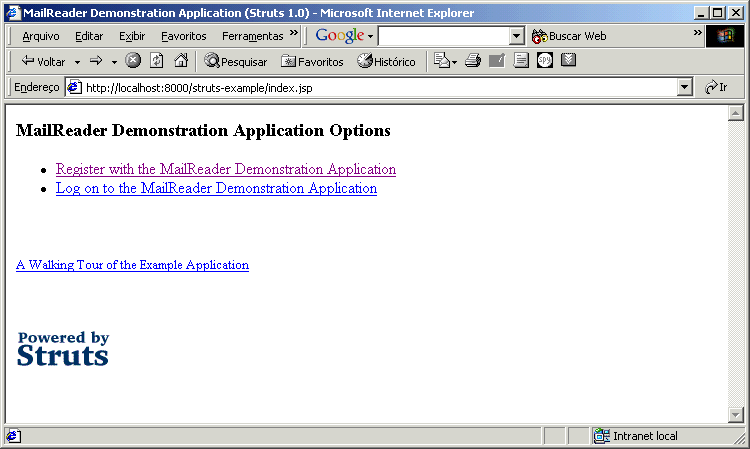
Task: Print the page with printer icon
Action: [473, 61]
